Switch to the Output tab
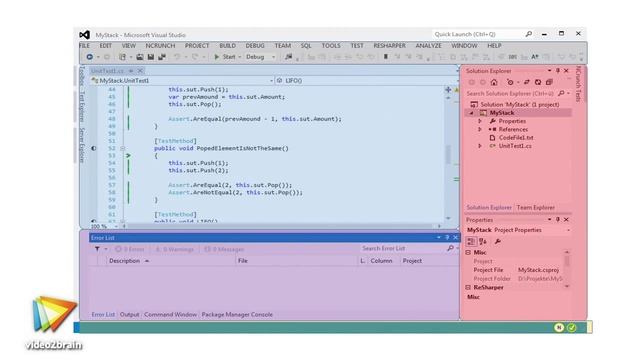 tap(129, 315)
